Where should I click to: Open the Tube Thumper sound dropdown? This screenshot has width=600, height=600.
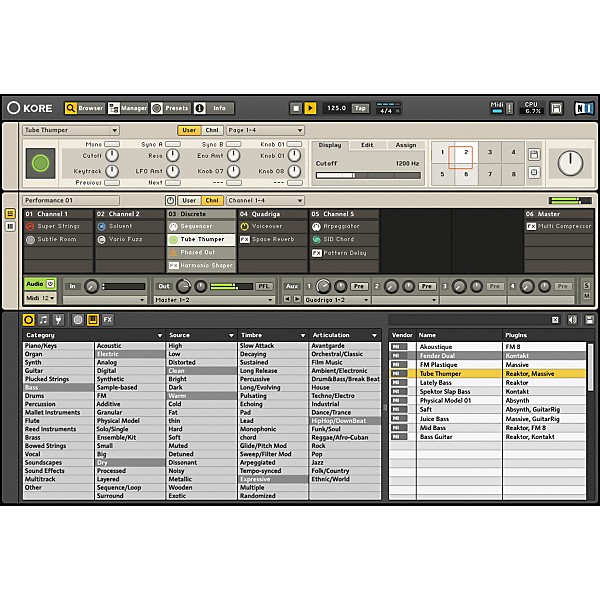click(x=71, y=130)
